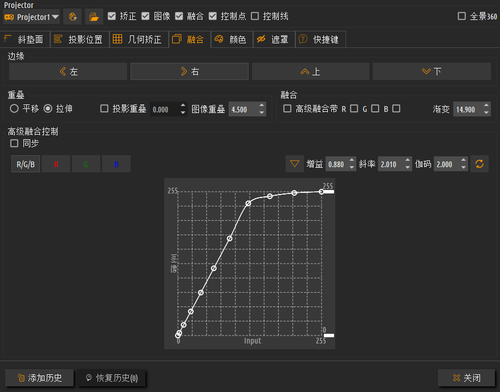
Task: Click the topmost curve control point
Action: (x=321, y=192)
